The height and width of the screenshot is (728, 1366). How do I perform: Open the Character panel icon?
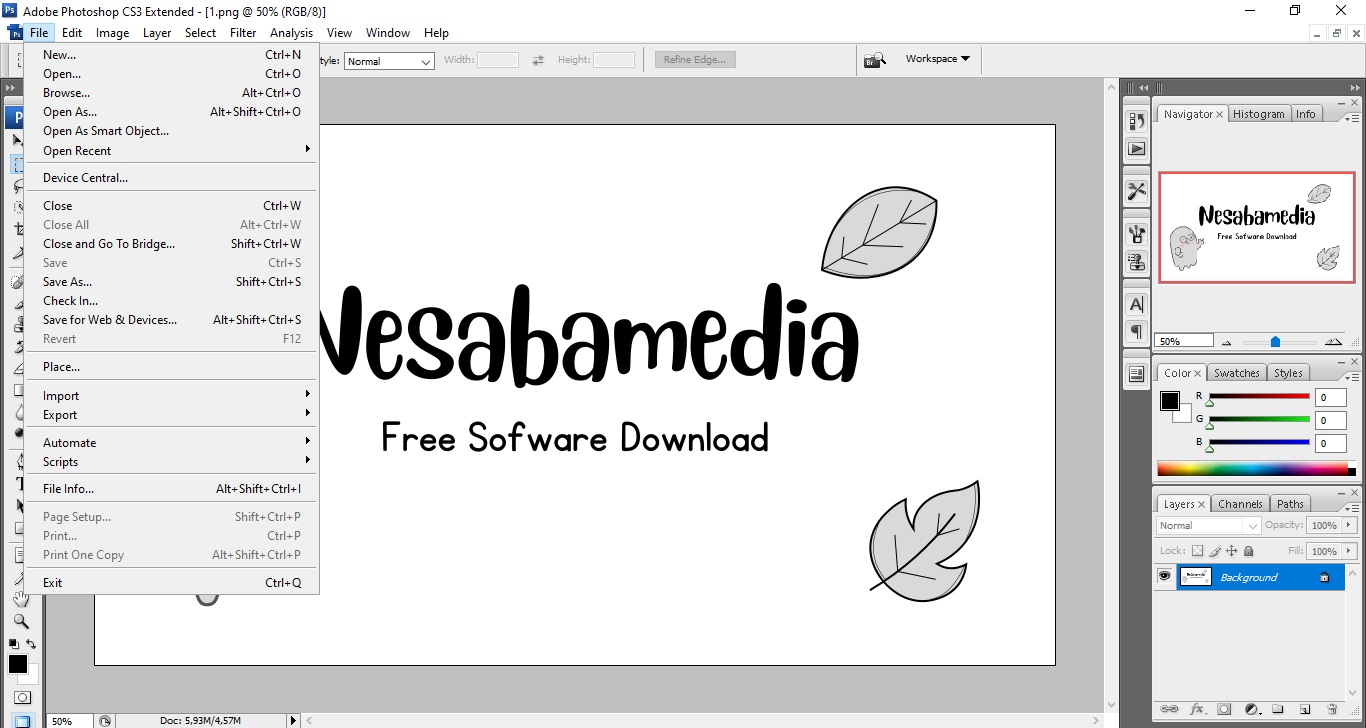tap(1136, 304)
